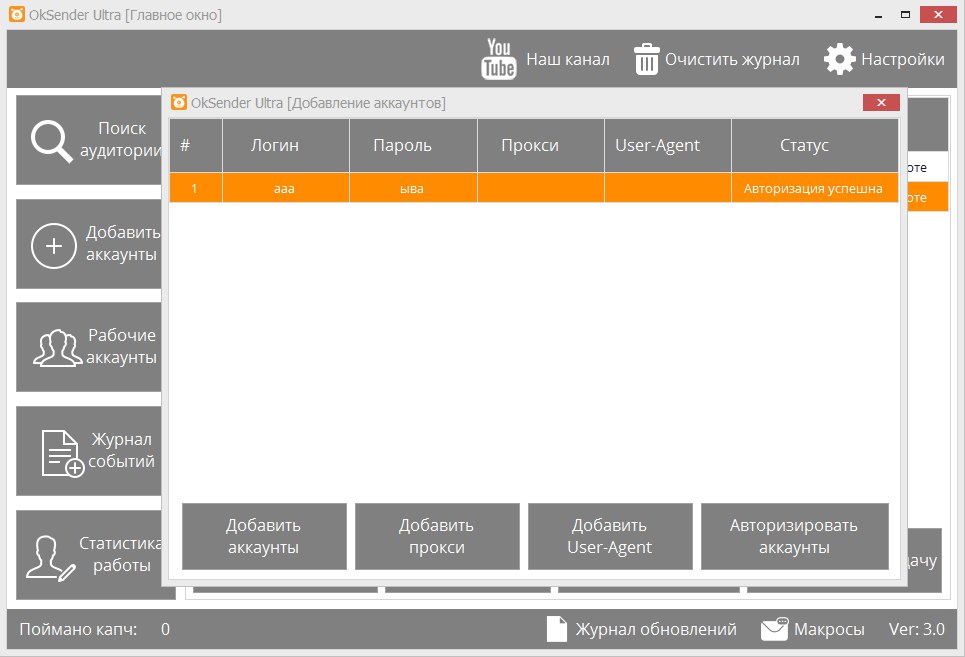Click the OkSender logo in the add accounts dialog
This screenshot has width=965, height=657.
178,102
